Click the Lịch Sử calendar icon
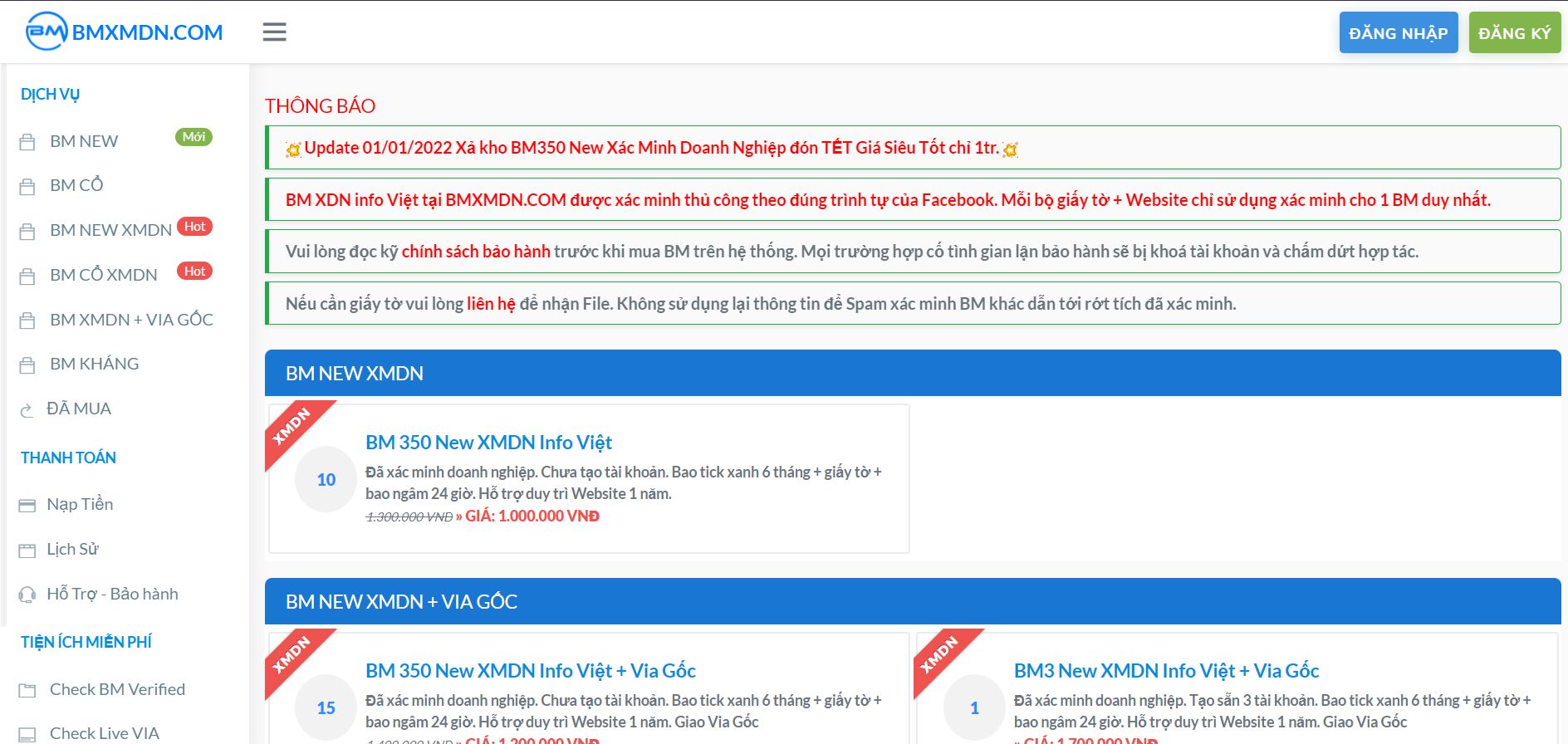Viewport: 1568px width, 744px height. (x=27, y=550)
